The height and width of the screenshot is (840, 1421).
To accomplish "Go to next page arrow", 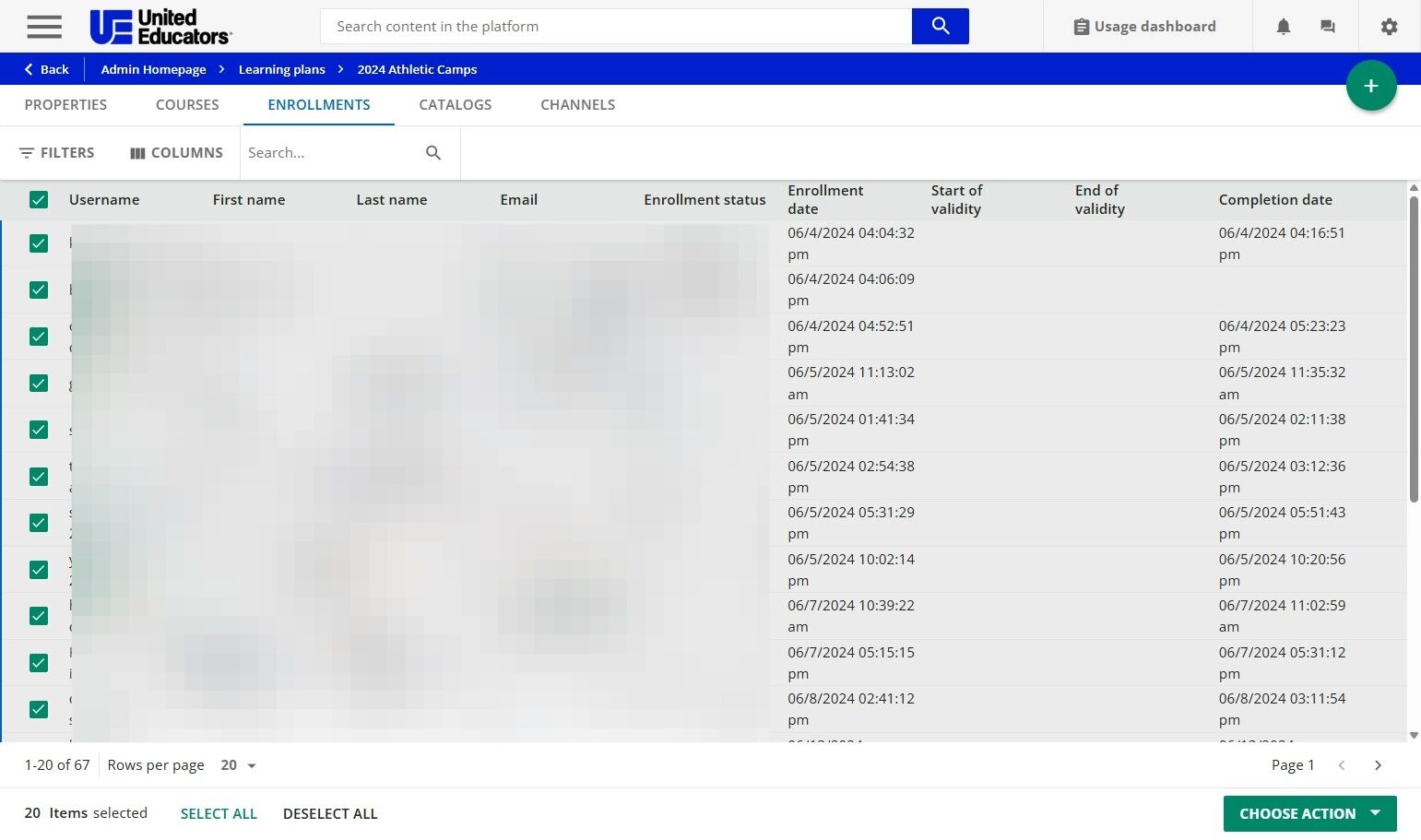I will 1378,765.
